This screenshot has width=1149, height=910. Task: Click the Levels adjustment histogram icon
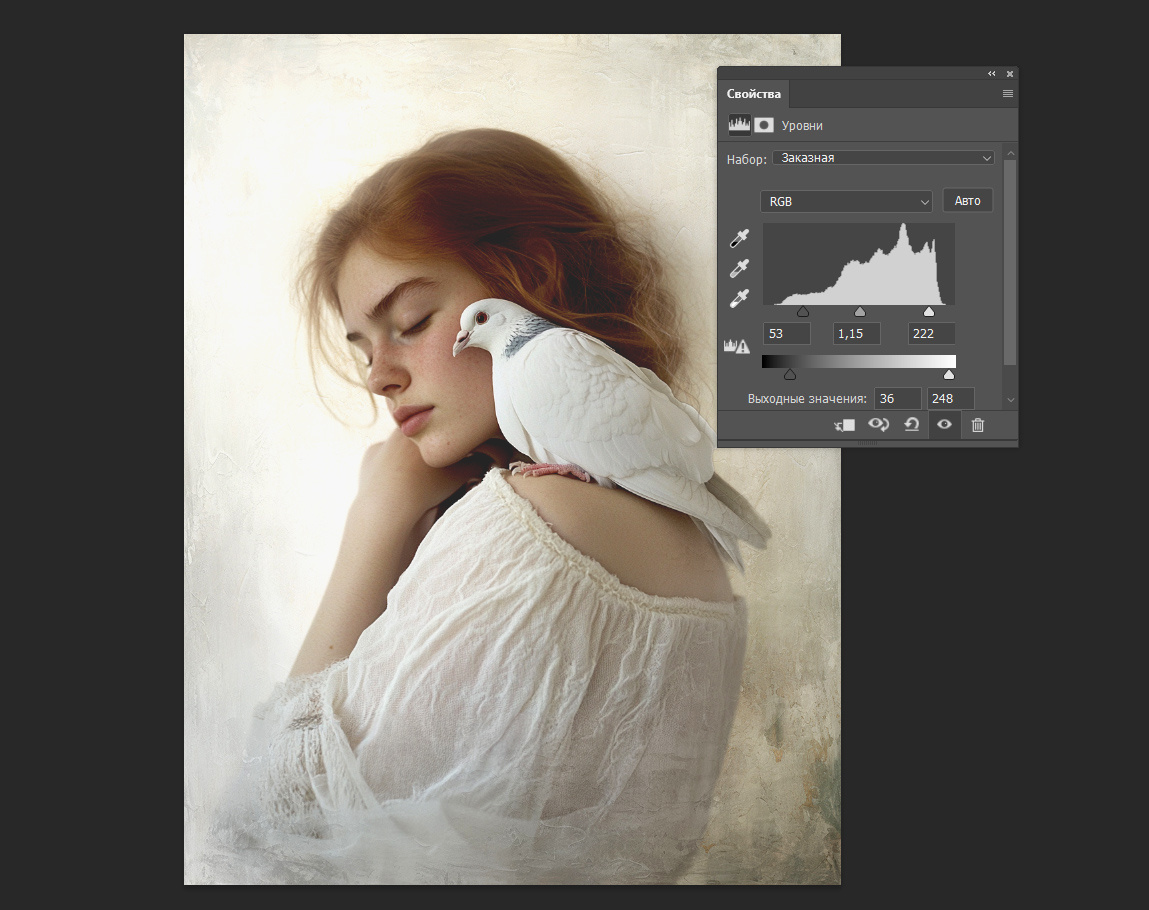point(739,125)
